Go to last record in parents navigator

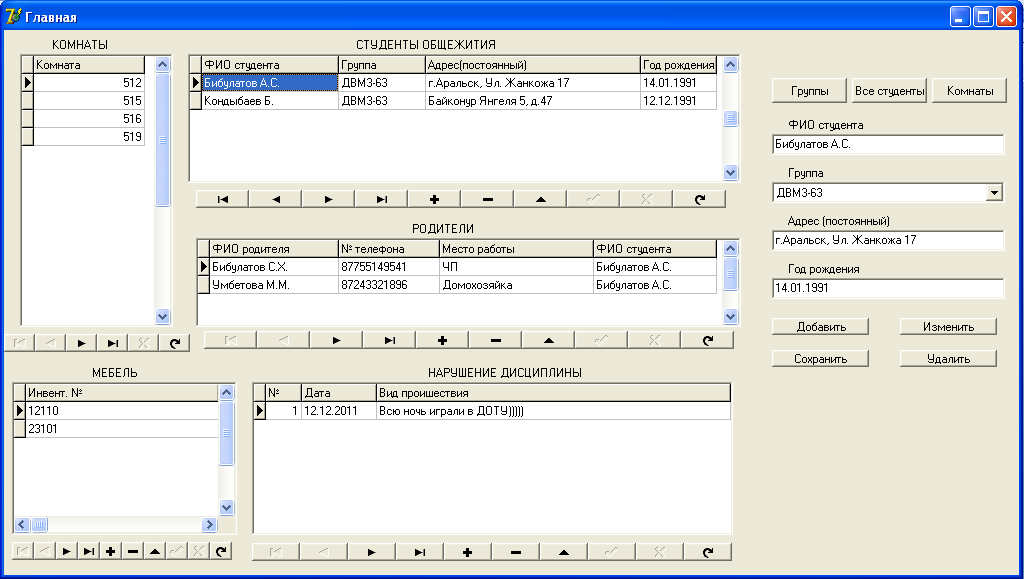click(389, 340)
